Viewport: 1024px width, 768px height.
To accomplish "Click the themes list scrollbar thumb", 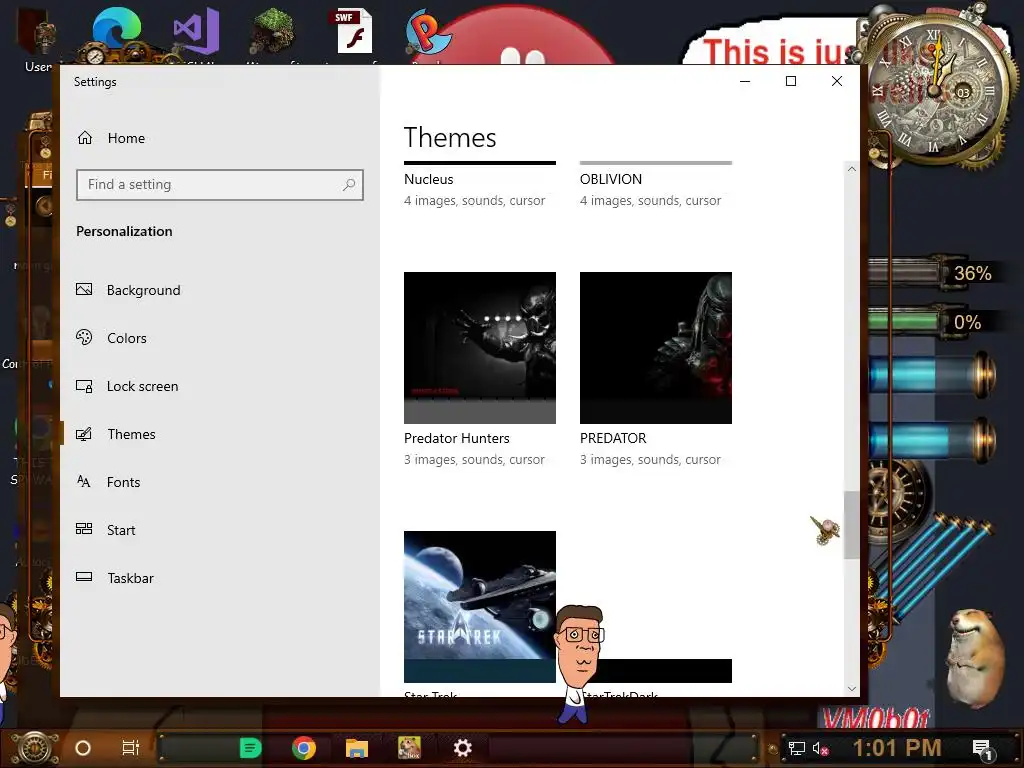I will (x=852, y=525).
